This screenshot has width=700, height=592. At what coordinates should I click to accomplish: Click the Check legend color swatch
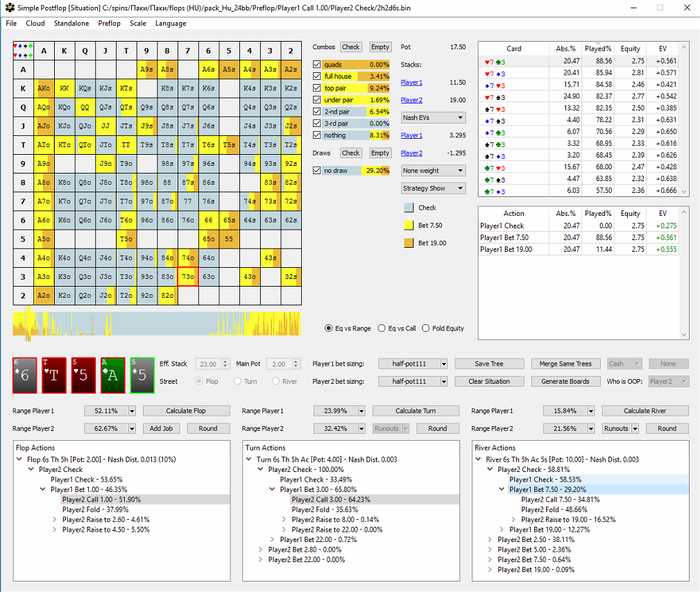(x=408, y=208)
